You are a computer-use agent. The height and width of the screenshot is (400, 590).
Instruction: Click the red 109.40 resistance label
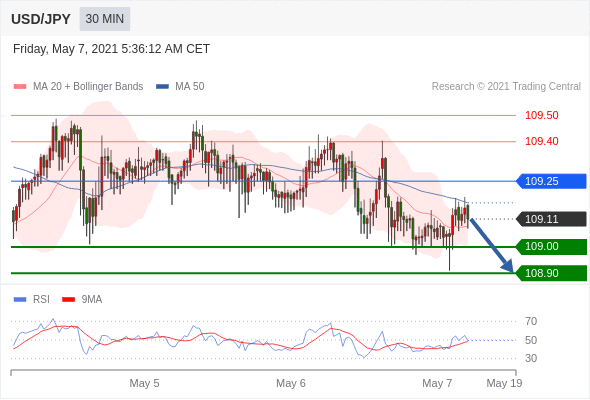tap(541, 141)
